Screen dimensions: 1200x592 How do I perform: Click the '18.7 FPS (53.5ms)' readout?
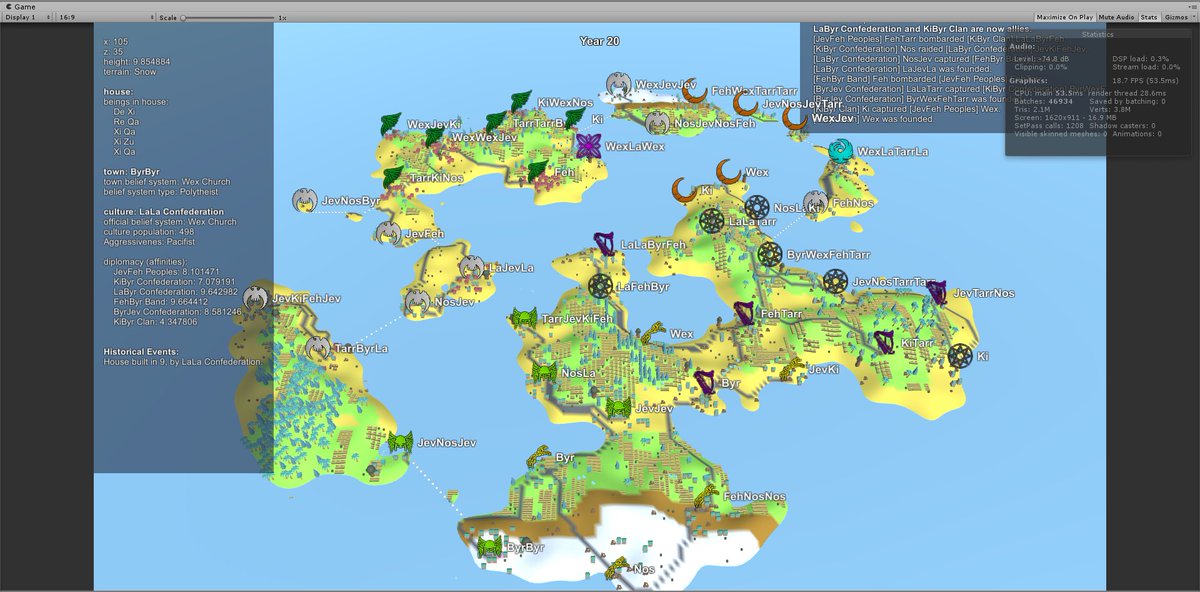[1146, 80]
